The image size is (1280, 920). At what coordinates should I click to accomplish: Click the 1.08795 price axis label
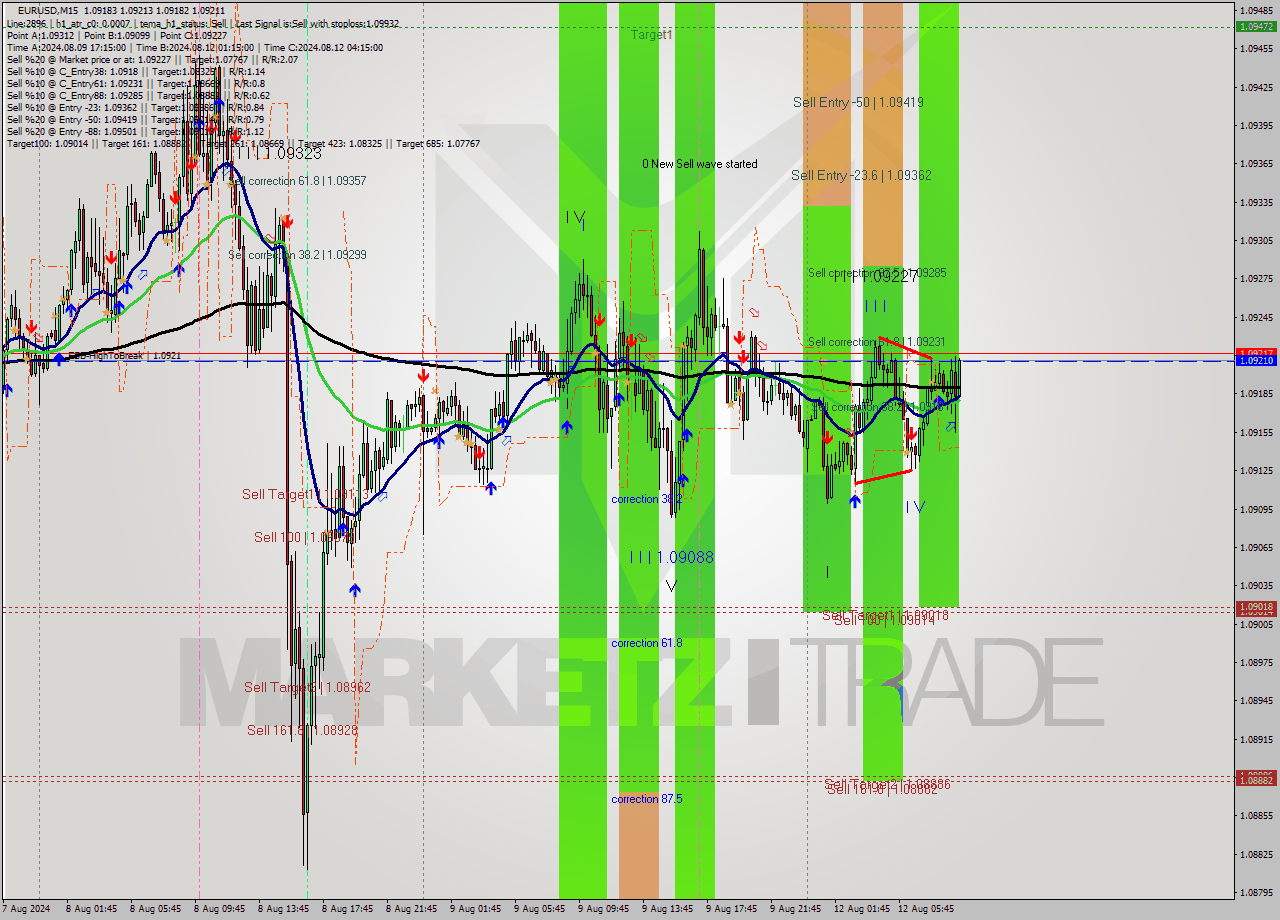point(1257,892)
